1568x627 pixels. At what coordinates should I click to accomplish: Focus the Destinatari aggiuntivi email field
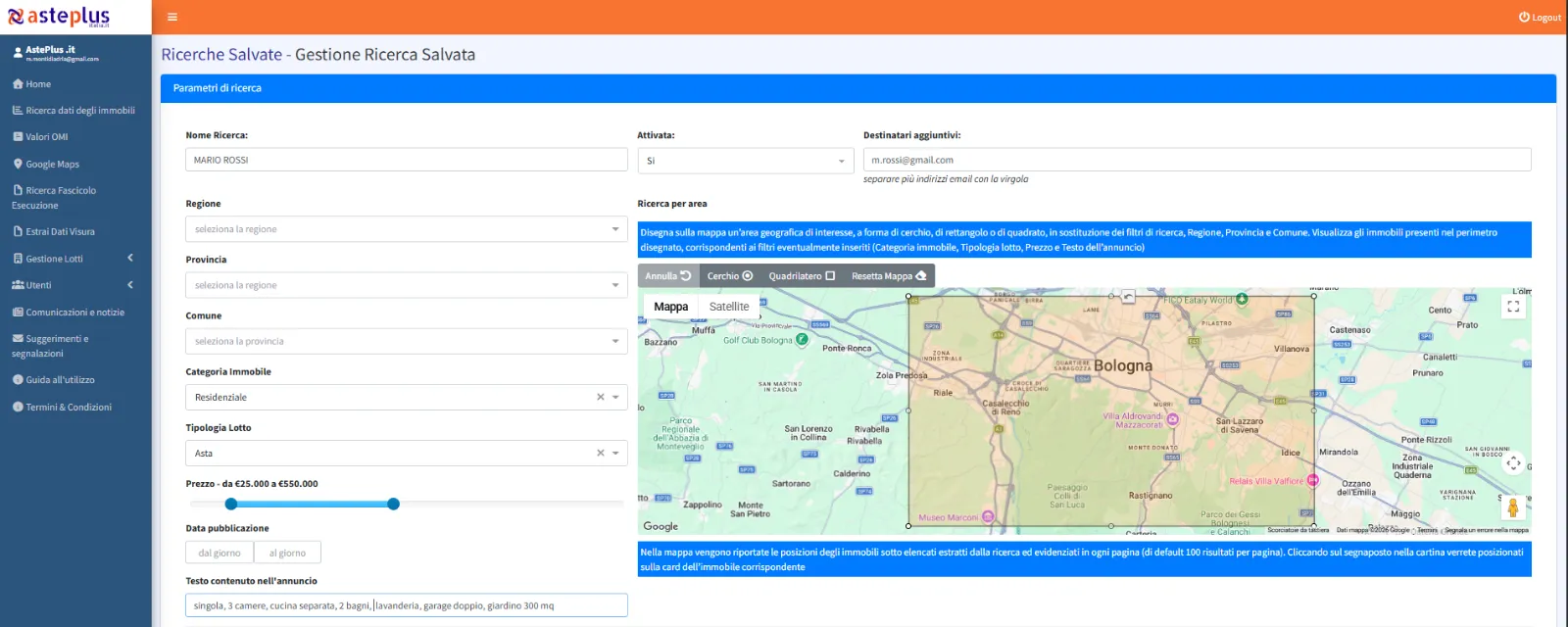pyautogui.click(x=1197, y=160)
